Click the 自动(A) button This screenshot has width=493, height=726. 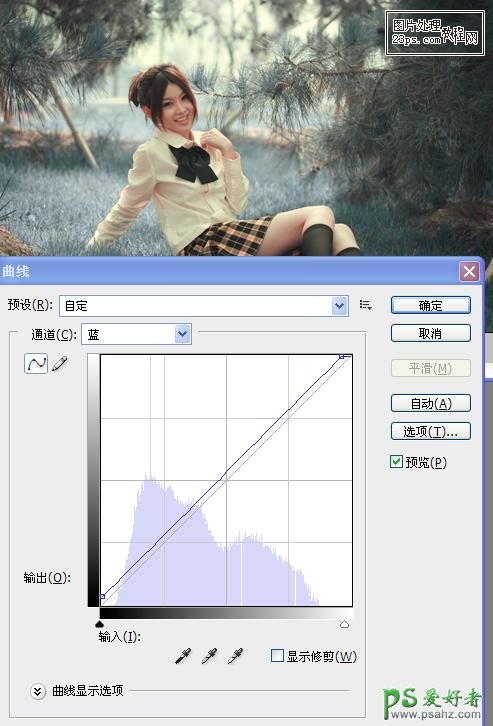[431, 403]
